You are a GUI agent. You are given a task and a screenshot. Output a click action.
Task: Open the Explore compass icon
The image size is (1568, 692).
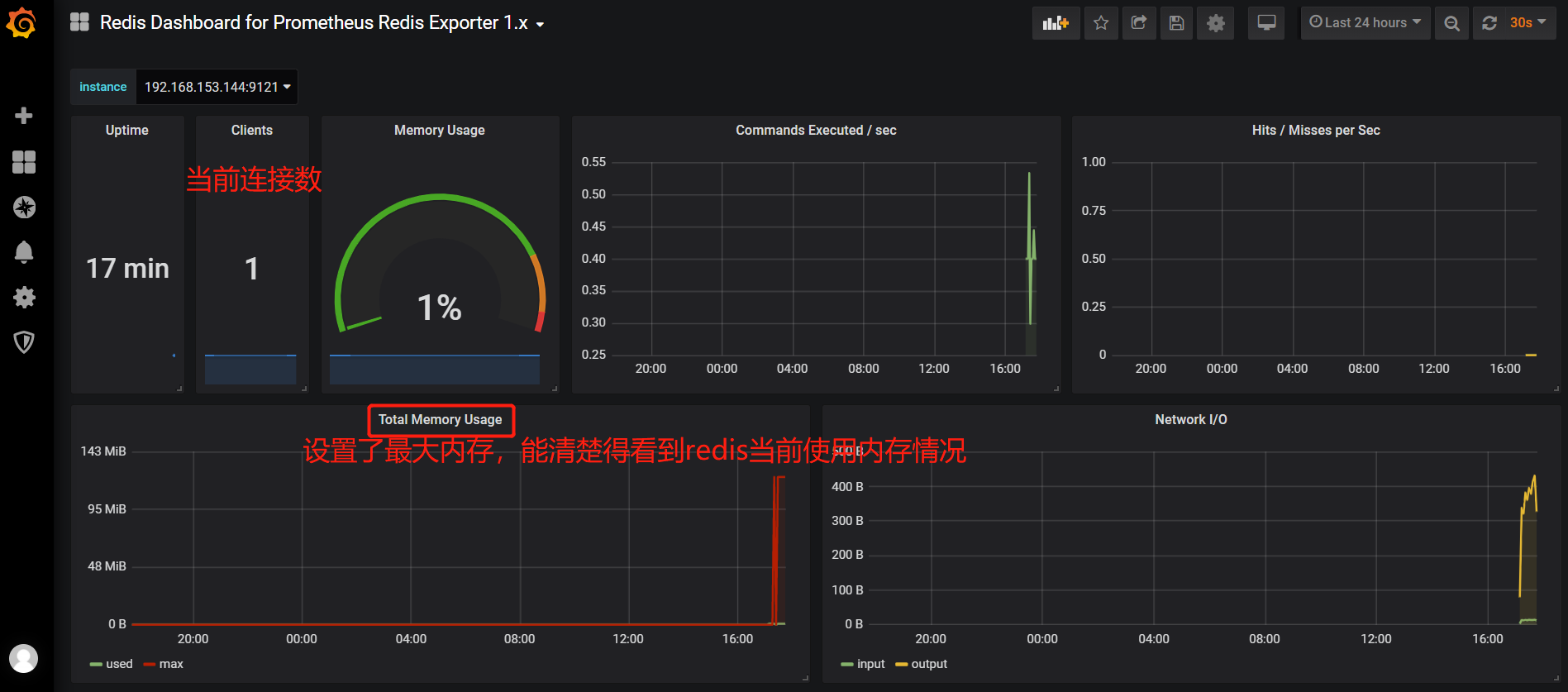click(x=24, y=207)
